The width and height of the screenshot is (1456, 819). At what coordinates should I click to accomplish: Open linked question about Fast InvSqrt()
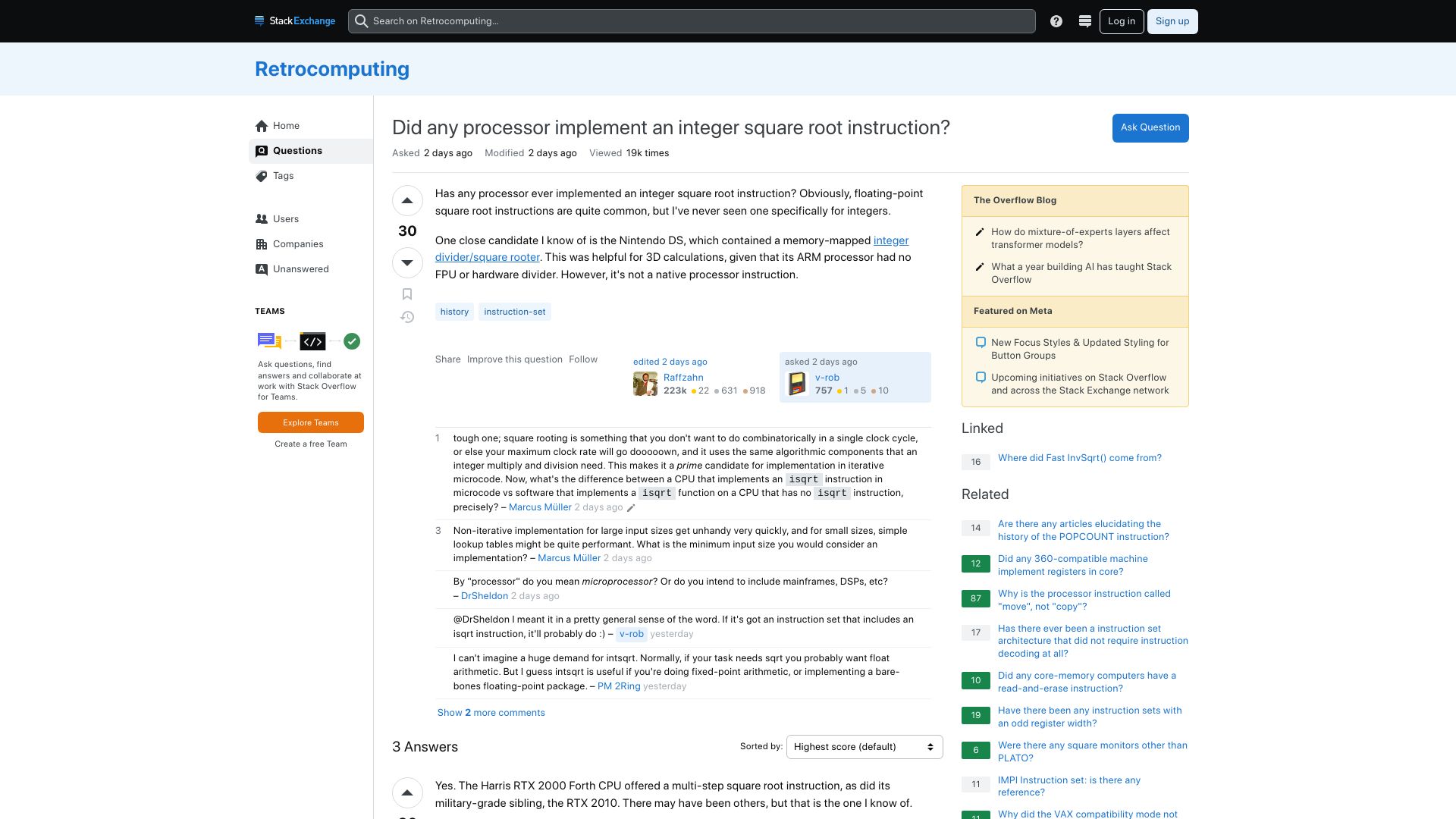1080,458
